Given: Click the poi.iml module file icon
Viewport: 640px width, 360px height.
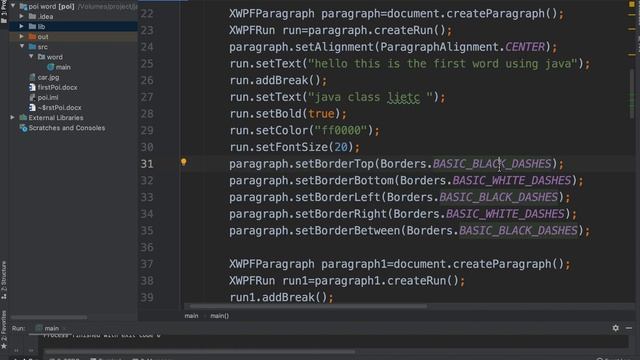Looking at the screenshot, I should [x=32, y=98].
